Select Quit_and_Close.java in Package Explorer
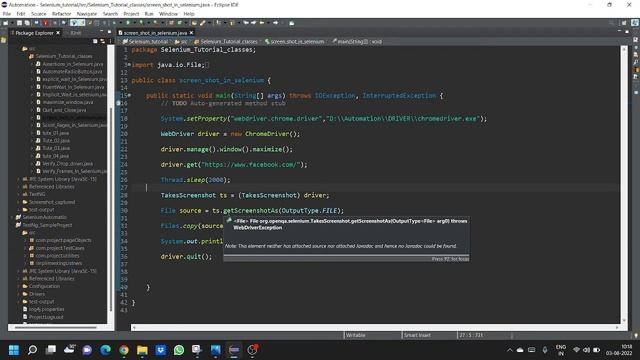 [x=64, y=110]
